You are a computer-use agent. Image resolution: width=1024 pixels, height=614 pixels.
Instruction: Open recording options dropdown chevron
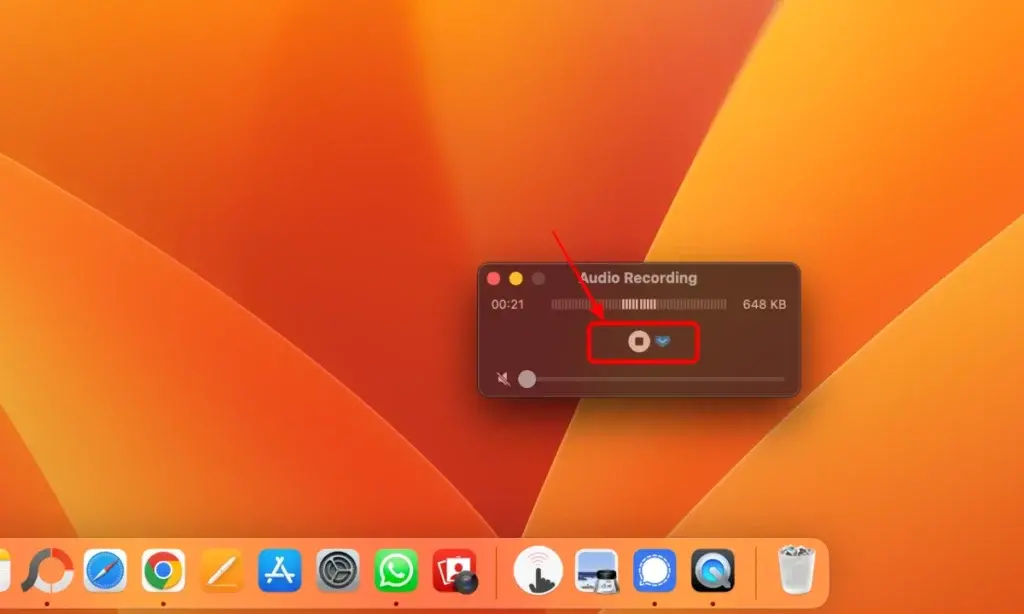[663, 342]
